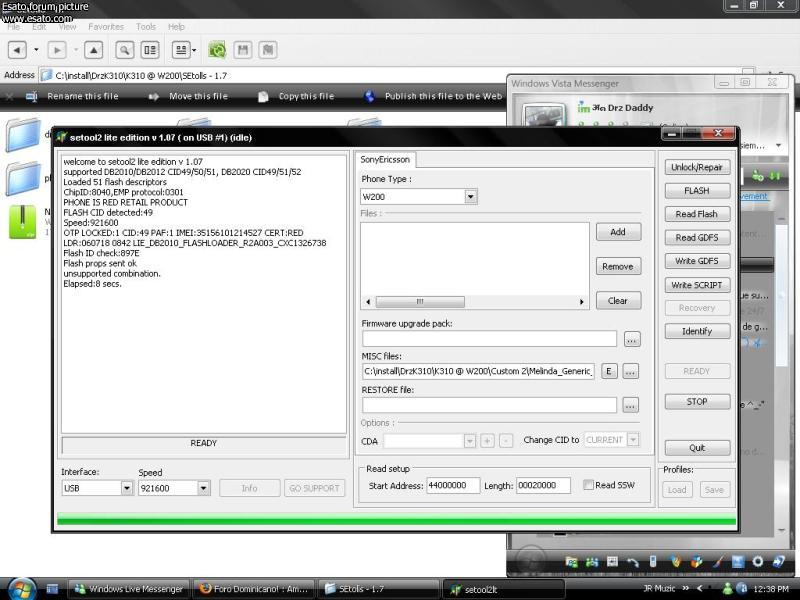800x600 pixels.
Task: Browse for MISC files with ellipsis button
Action: (x=630, y=372)
